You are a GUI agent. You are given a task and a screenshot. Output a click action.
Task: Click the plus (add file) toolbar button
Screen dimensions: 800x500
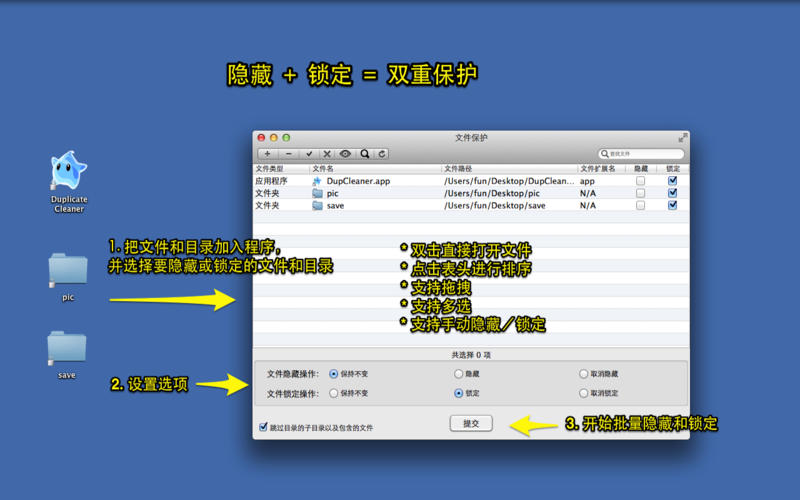[267, 154]
